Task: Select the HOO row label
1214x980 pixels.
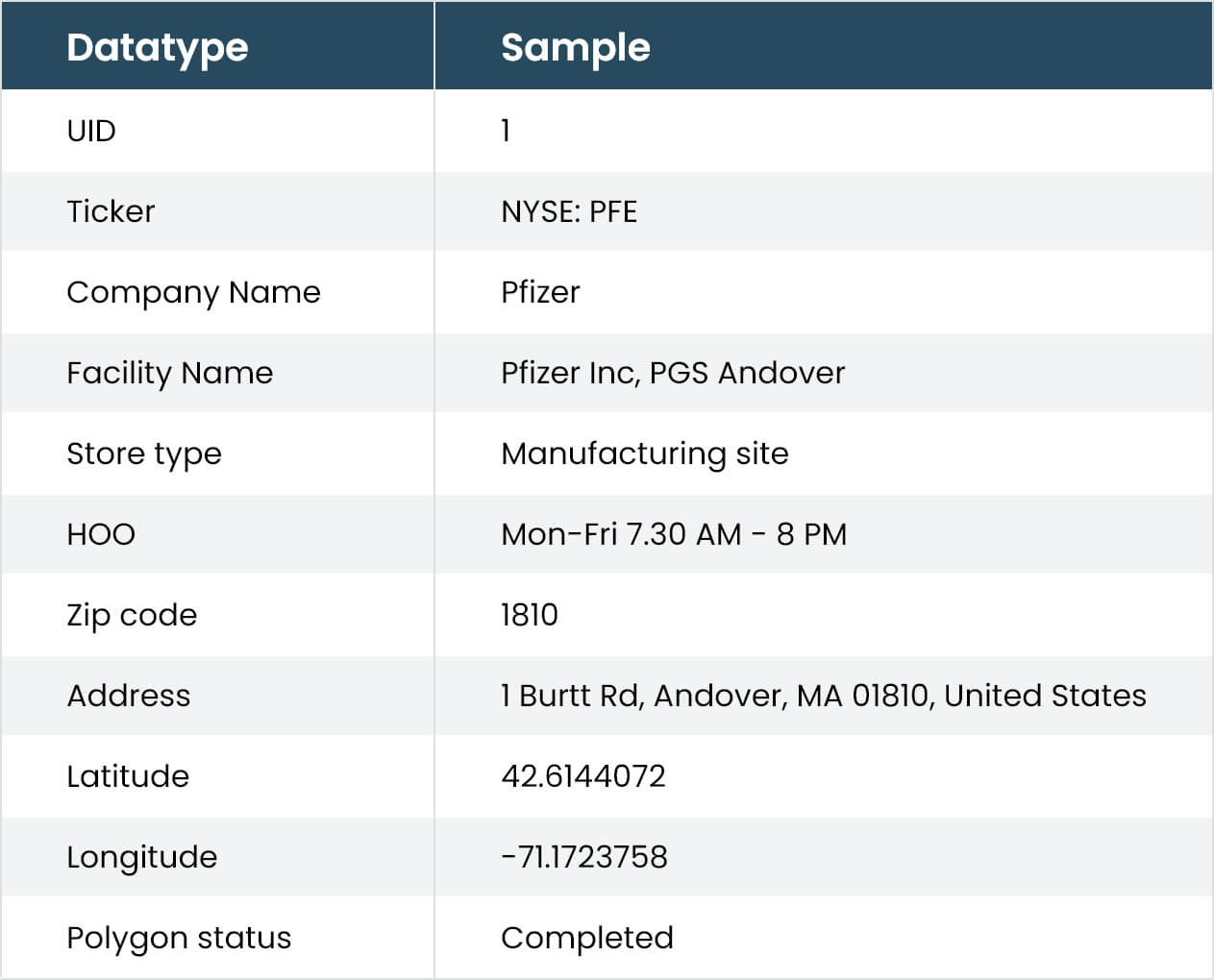Action: (101, 534)
